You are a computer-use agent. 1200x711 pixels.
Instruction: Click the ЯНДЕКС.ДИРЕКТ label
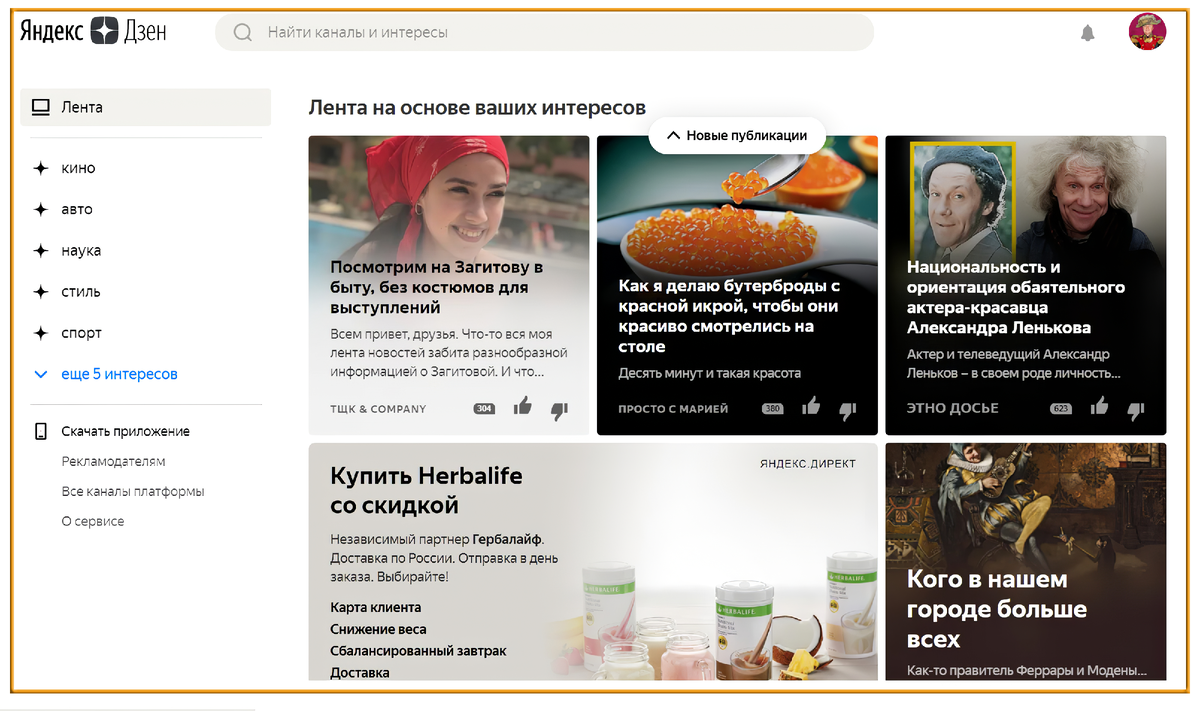807,464
